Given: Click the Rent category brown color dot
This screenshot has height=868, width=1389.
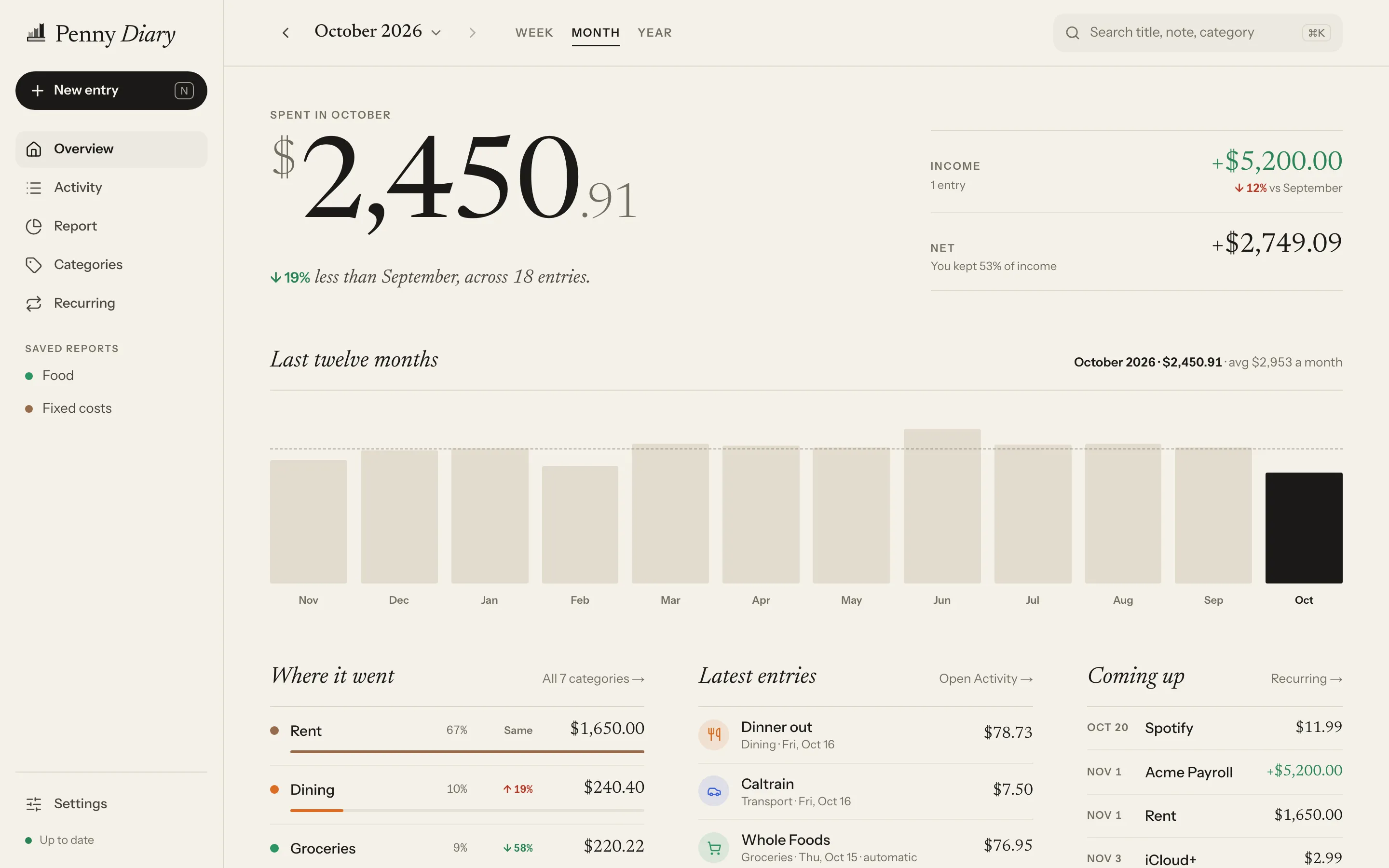Looking at the screenshot, I should pos(274,731).
